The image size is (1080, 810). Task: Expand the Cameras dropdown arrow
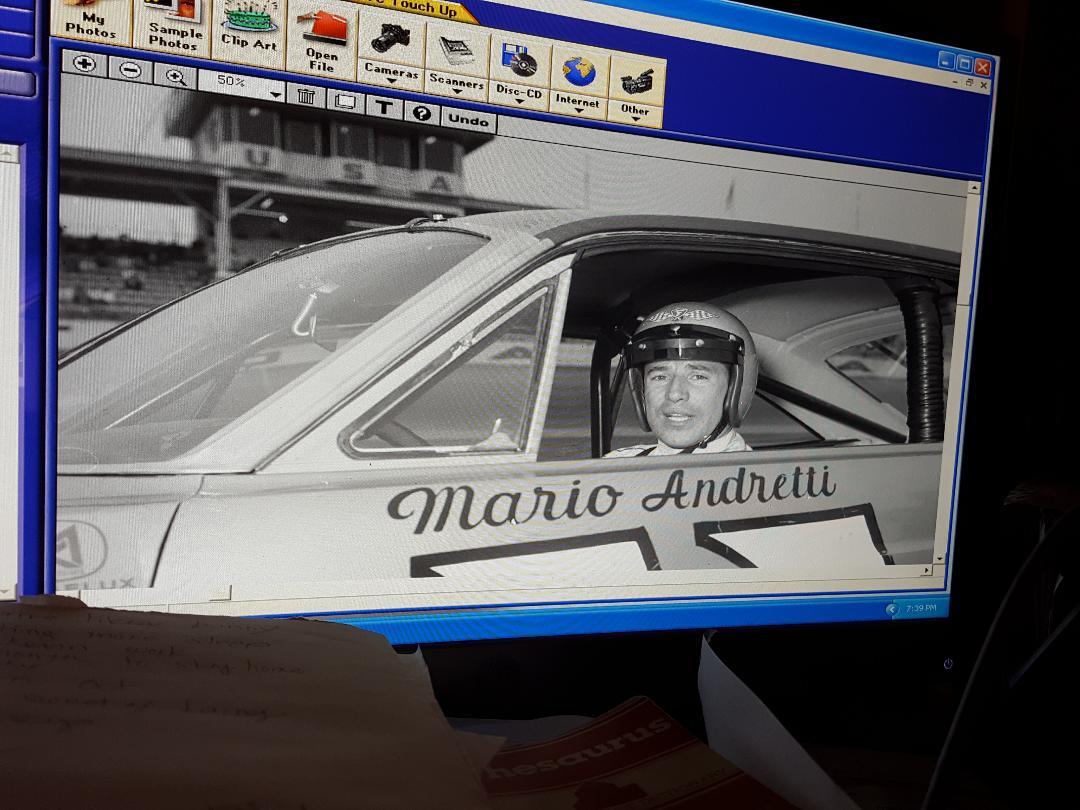pyautogui.click(x=391, y=81)
